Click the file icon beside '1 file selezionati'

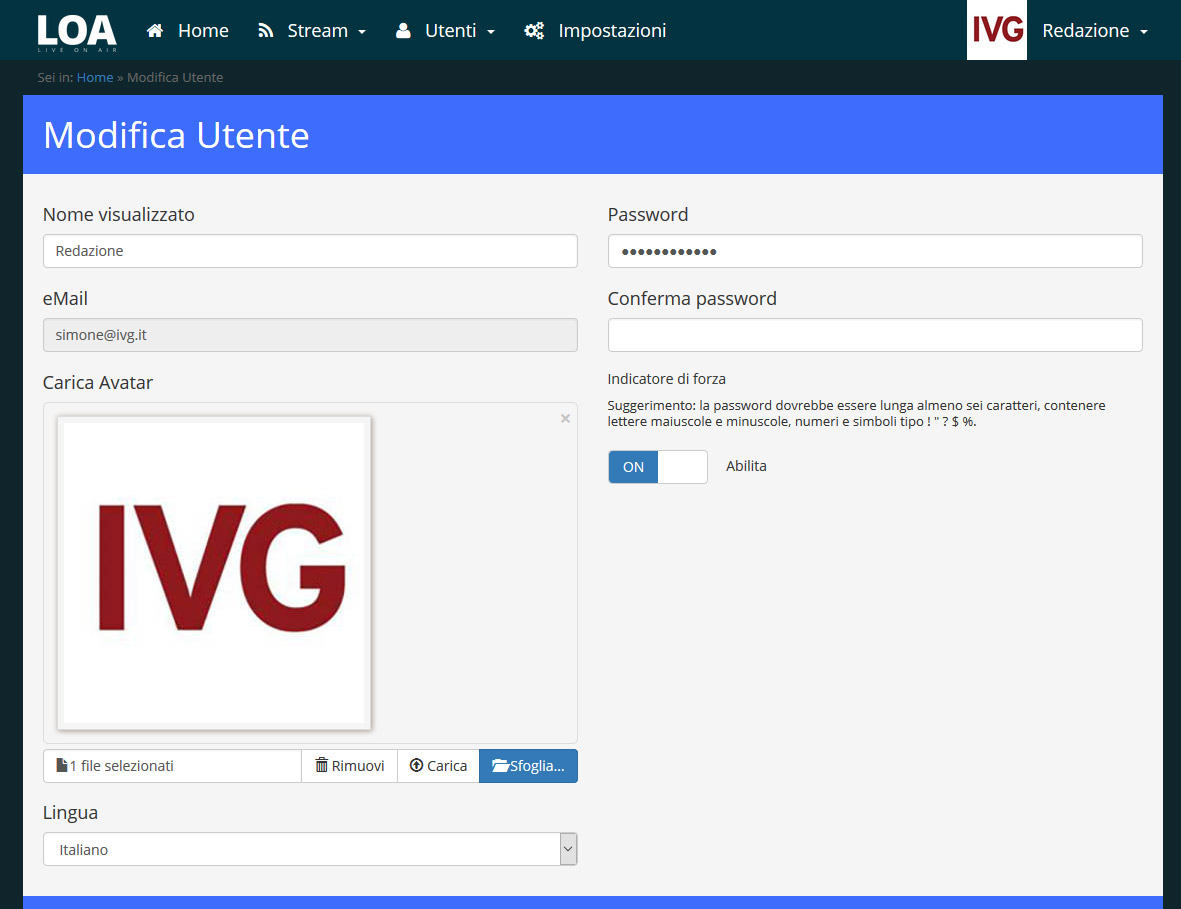point(62,765)
